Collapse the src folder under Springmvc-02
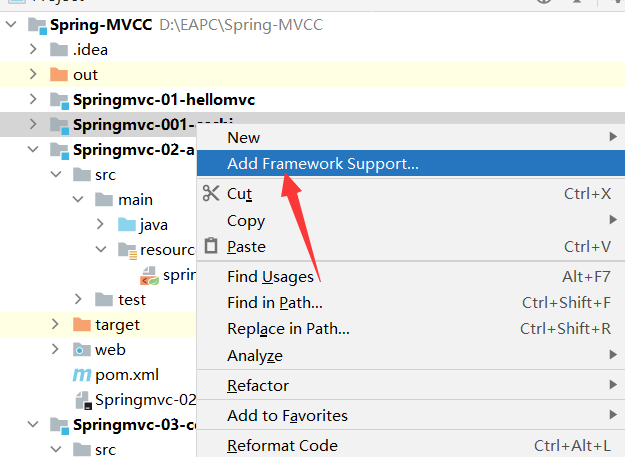Image resolution: width=625 pixels, height=457 pixels. click(x=56, y=175)
